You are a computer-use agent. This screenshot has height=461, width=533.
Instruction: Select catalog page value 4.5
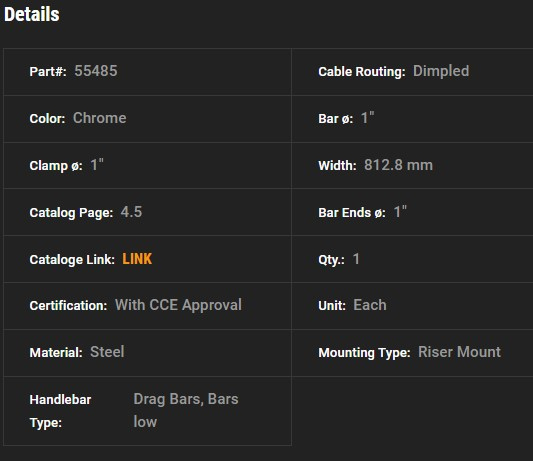(x=131, y=212)
